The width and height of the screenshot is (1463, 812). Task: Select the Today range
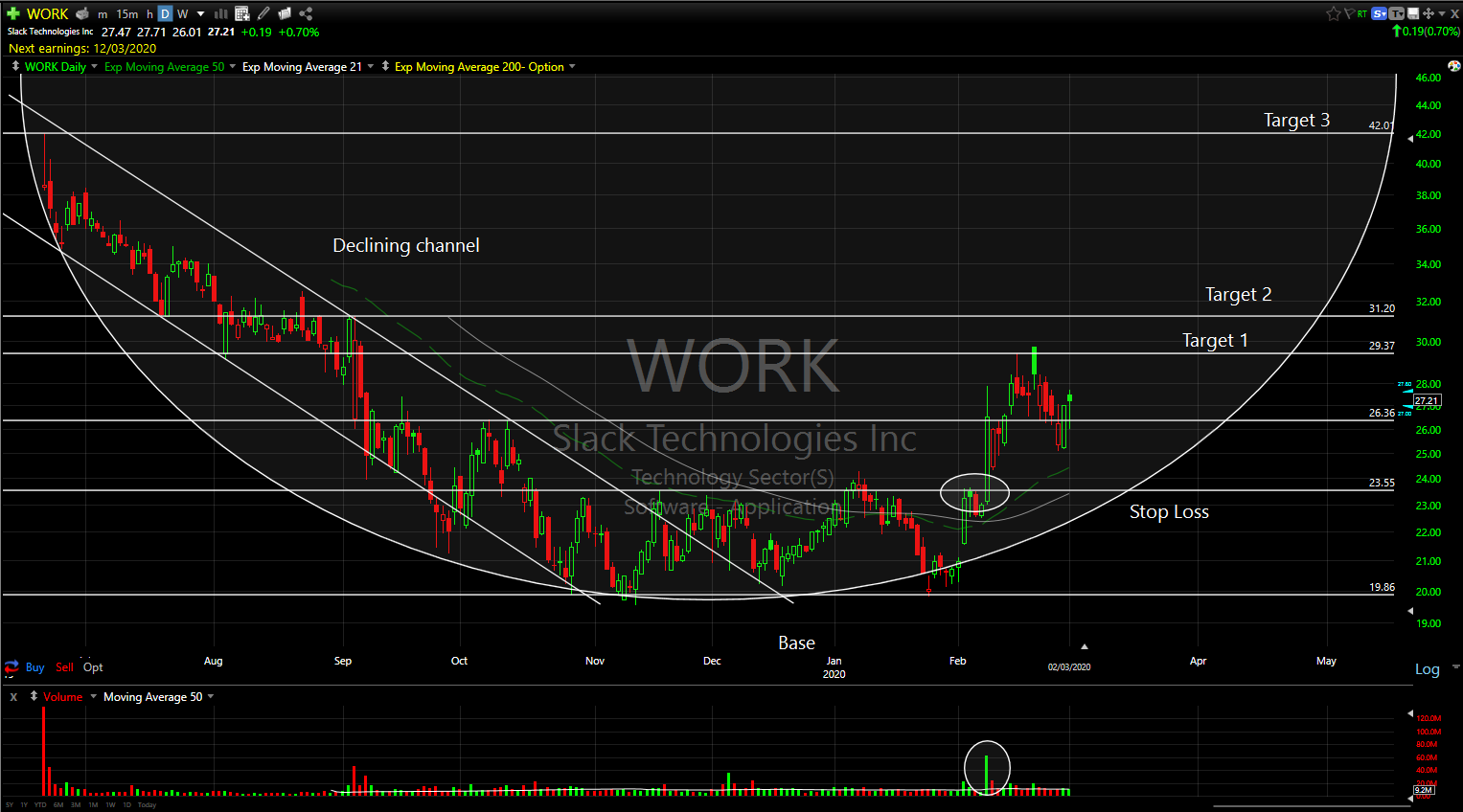[147, 804]
